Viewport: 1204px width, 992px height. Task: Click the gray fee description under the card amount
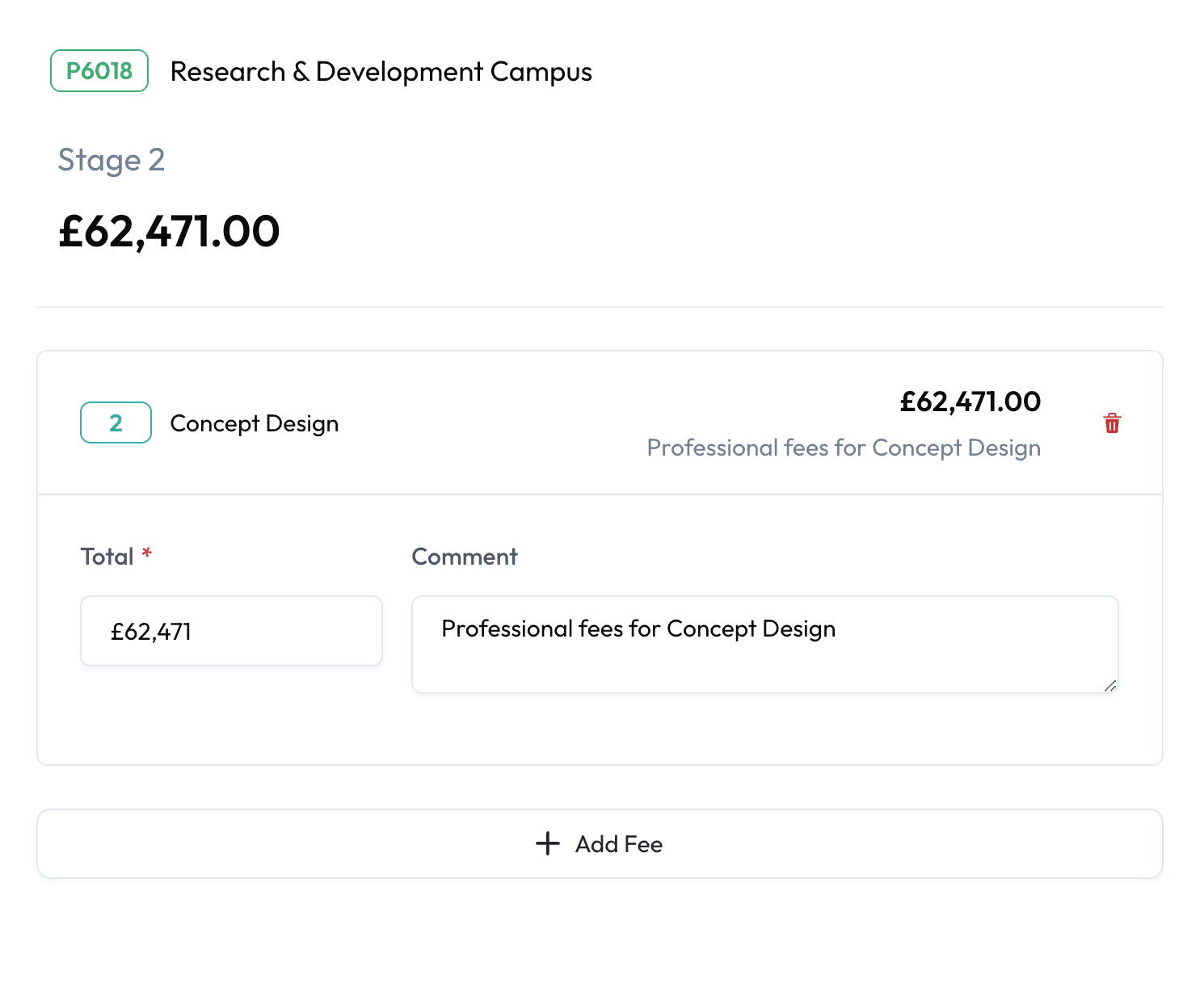(x=844, y=448)
